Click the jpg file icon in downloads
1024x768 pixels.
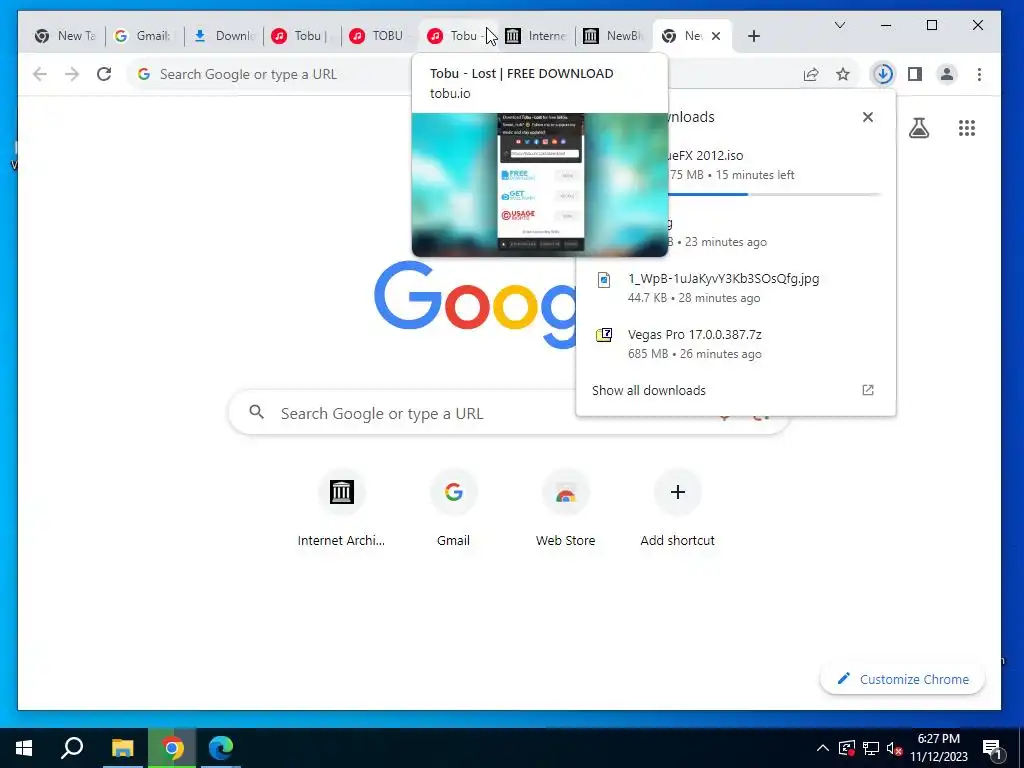[x=604, y=280]
